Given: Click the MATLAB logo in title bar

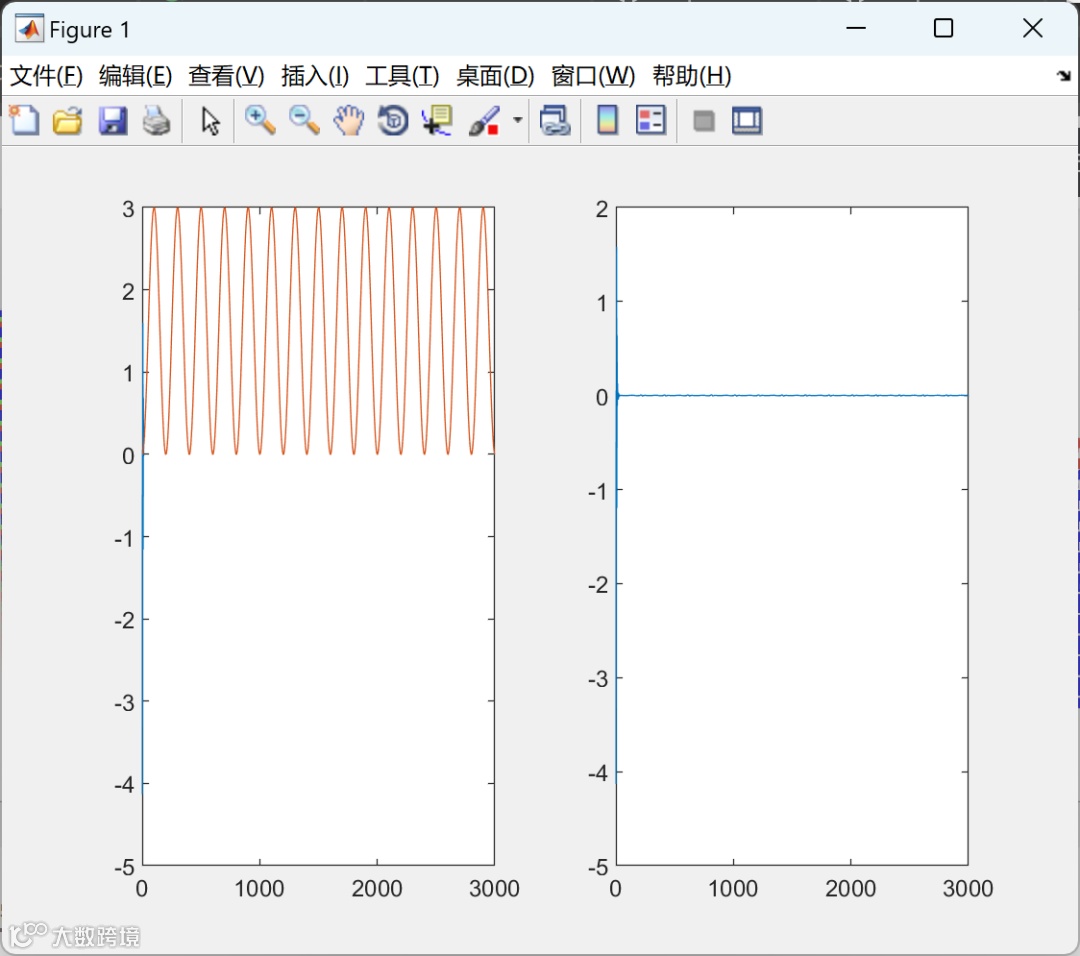Looking at the screenshot, I should 29,29.
